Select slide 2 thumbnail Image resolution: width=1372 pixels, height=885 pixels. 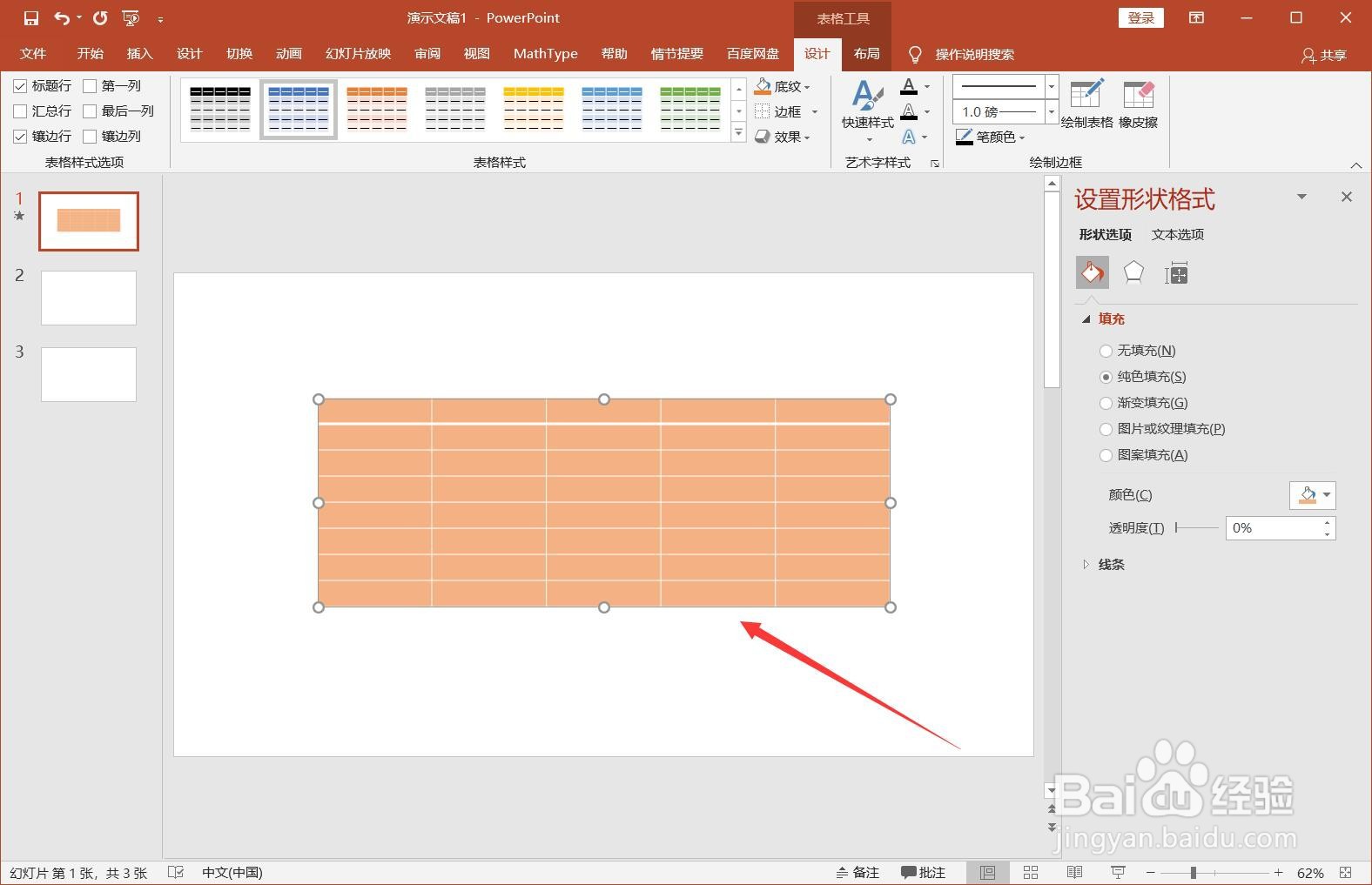[89, 298]
